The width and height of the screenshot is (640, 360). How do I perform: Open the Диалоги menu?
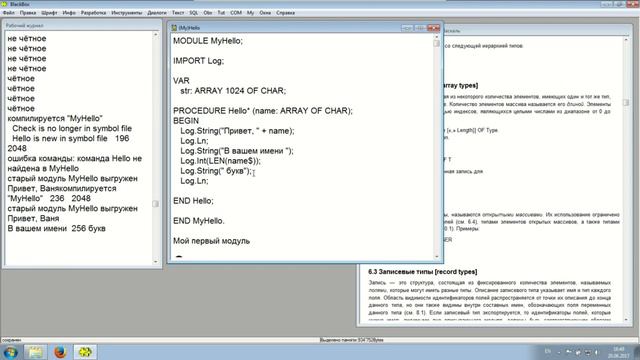pos(157,13)
